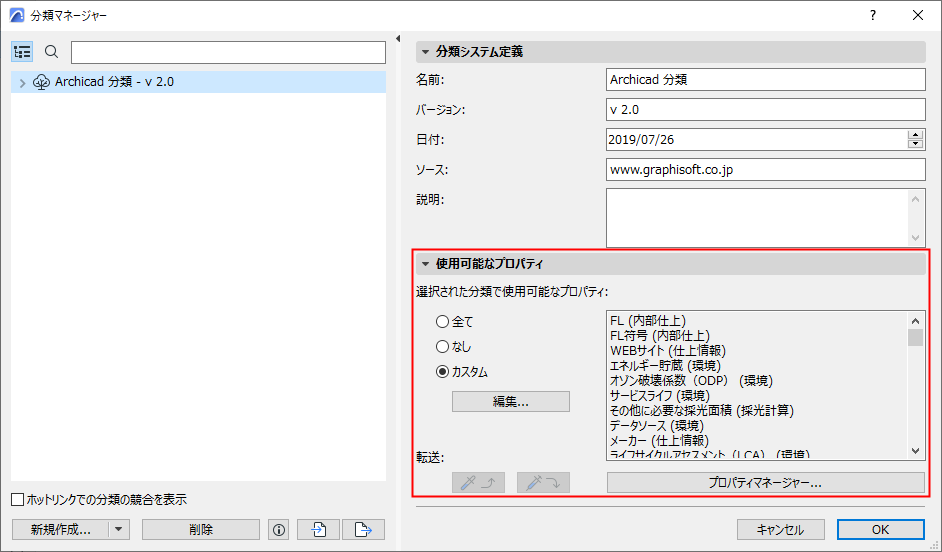Select エネルギー貯蔵 (環境) list entry
The height and width of the screenshot is (552, 942).
(x=665, y=366)
